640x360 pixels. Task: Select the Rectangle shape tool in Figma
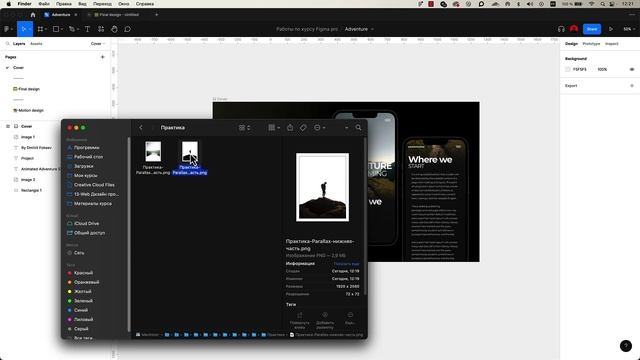click(56, 29)
